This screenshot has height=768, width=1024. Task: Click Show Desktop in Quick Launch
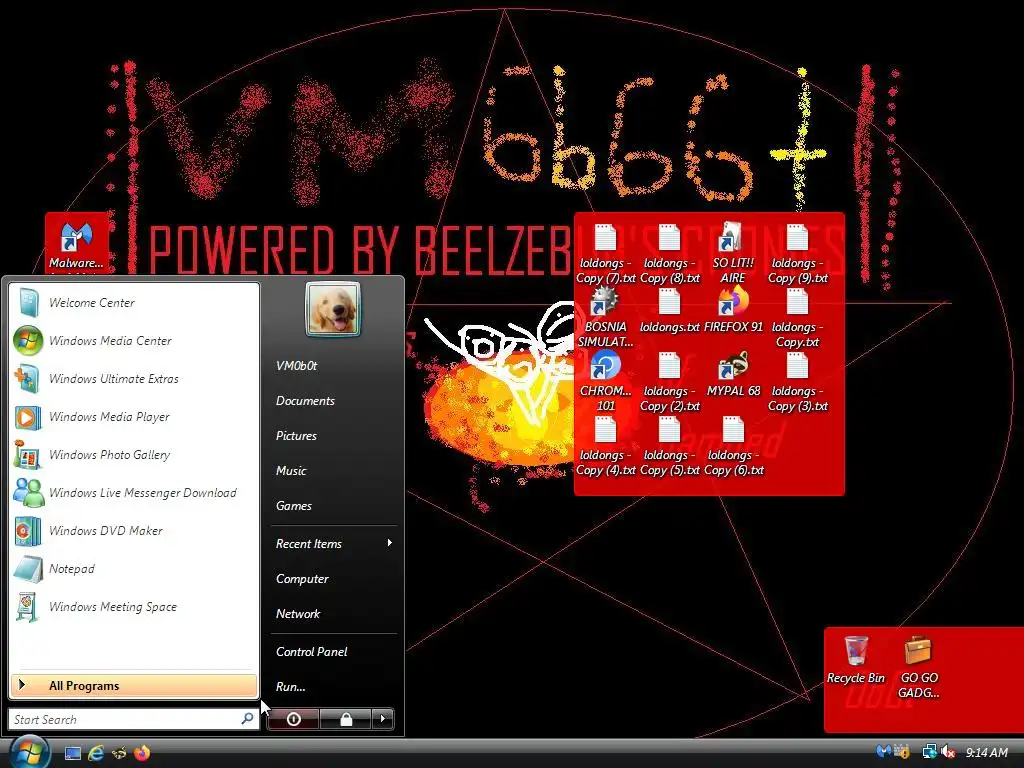72,753
